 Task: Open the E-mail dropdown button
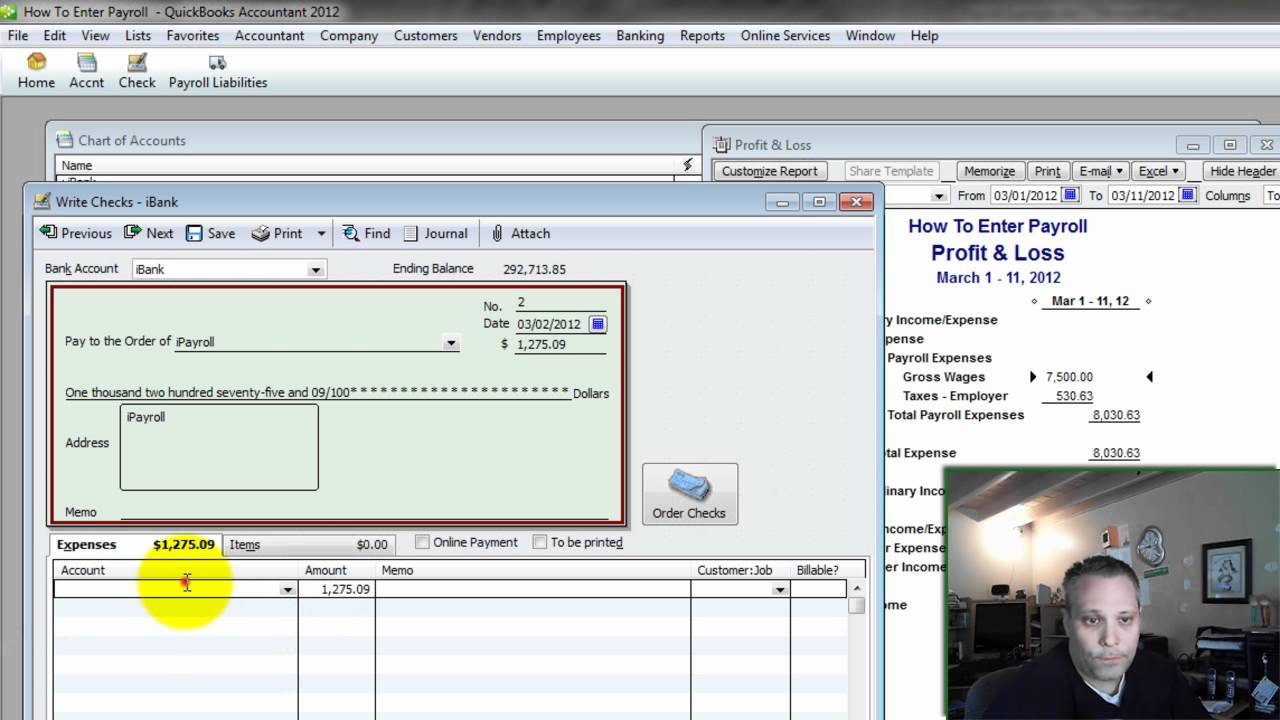tap(1101, 171)
